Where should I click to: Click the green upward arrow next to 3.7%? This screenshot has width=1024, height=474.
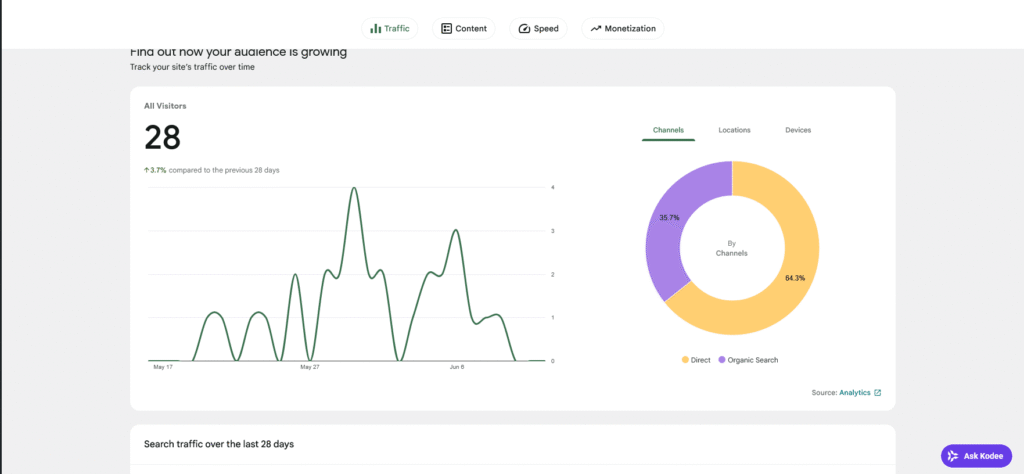[146, 170]
